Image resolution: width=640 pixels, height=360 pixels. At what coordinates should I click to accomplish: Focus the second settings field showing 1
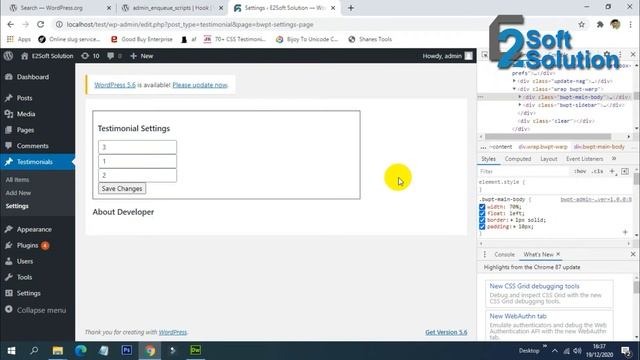[x=138, y=161]
